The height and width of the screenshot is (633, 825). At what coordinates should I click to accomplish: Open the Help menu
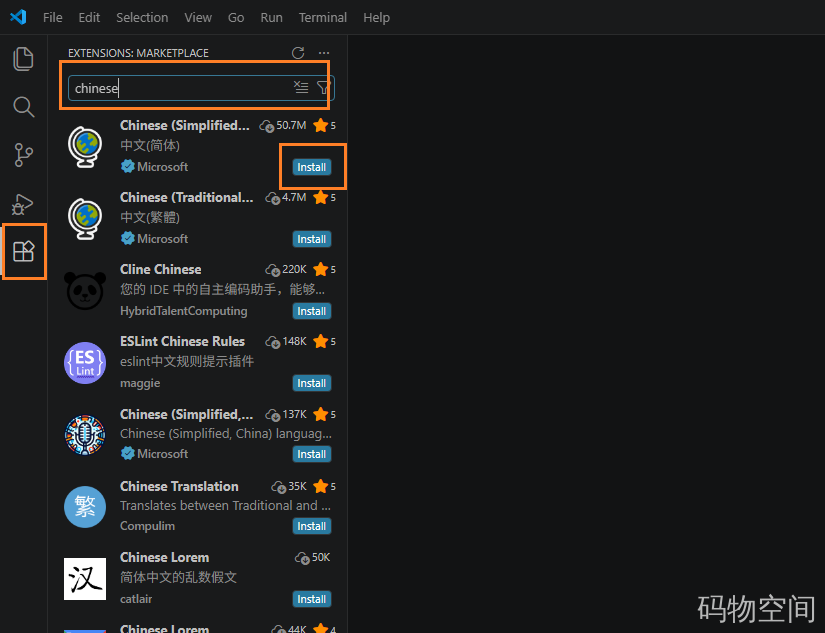click(376, 17)
